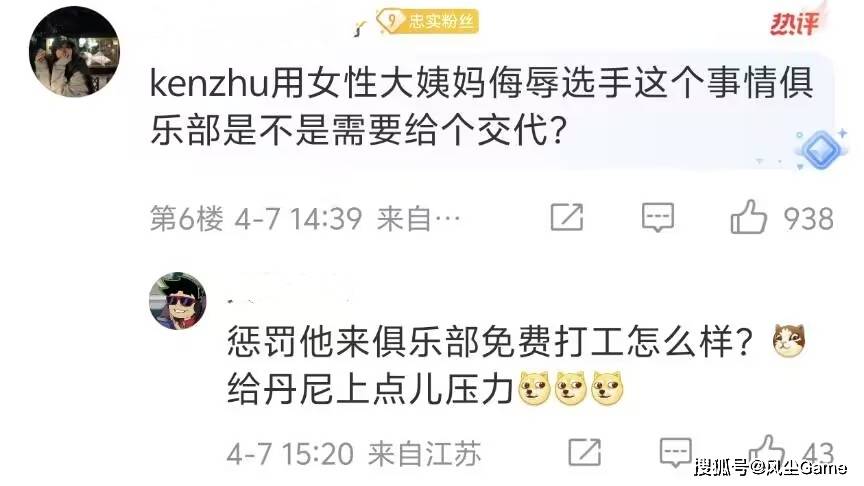Tap the blurred username above the reply text
This screenshot has height=486, width=864.
289,293
